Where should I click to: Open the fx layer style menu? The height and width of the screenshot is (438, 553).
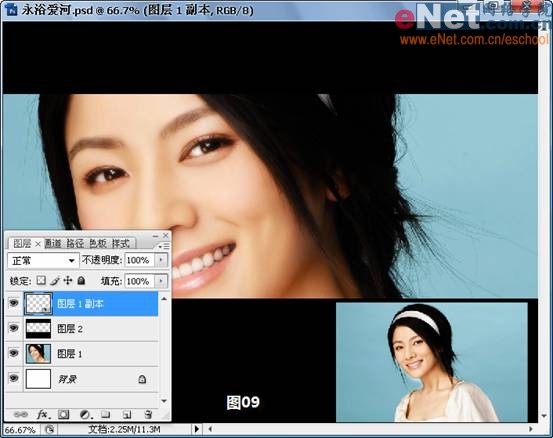click(43, 414)
